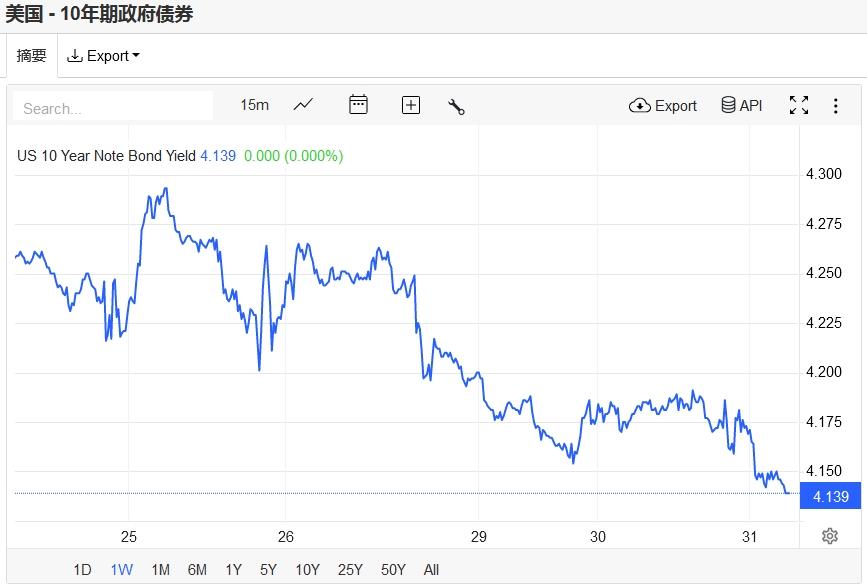Screen dimensions: 867x588
Task: Click the 4.139 current price label
Action: [x=831, y=497]
